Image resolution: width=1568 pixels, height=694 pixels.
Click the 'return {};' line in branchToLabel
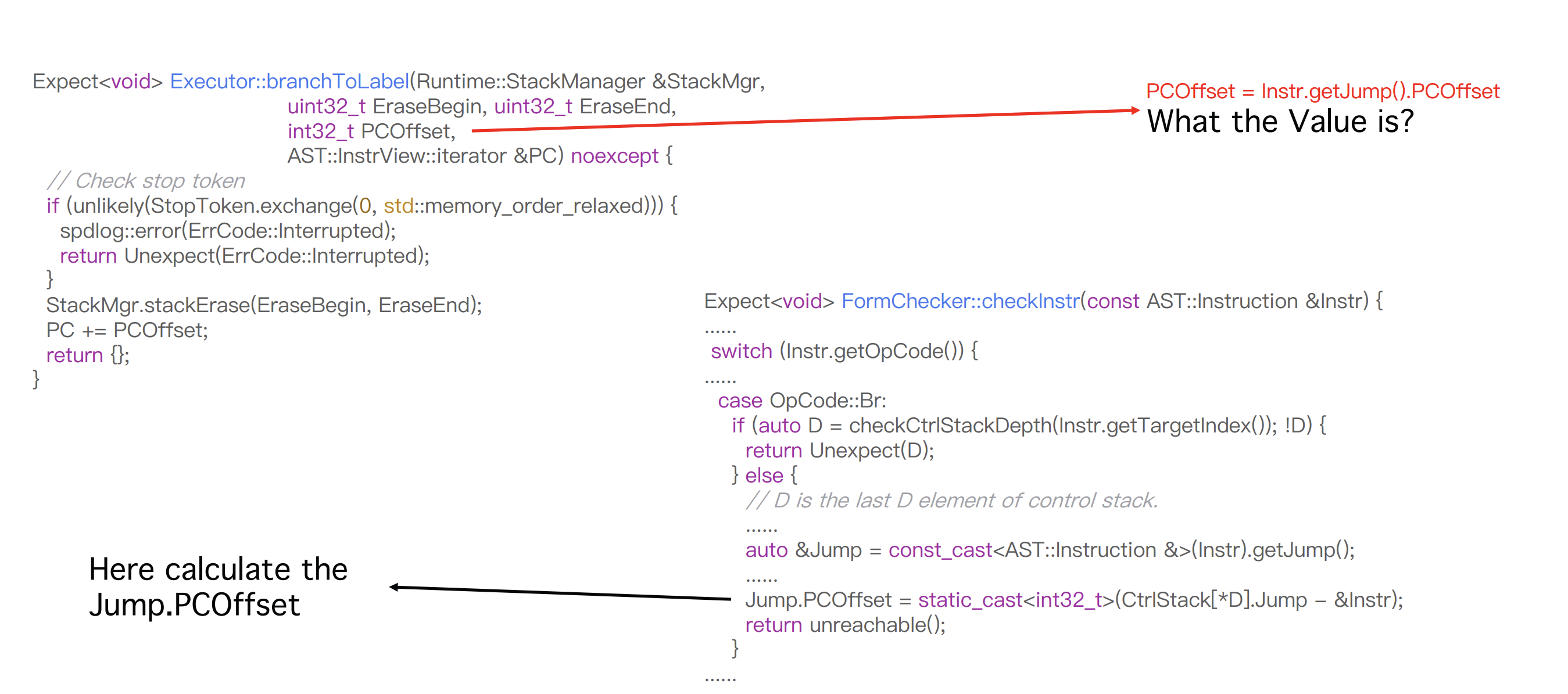tap(88, 355)
